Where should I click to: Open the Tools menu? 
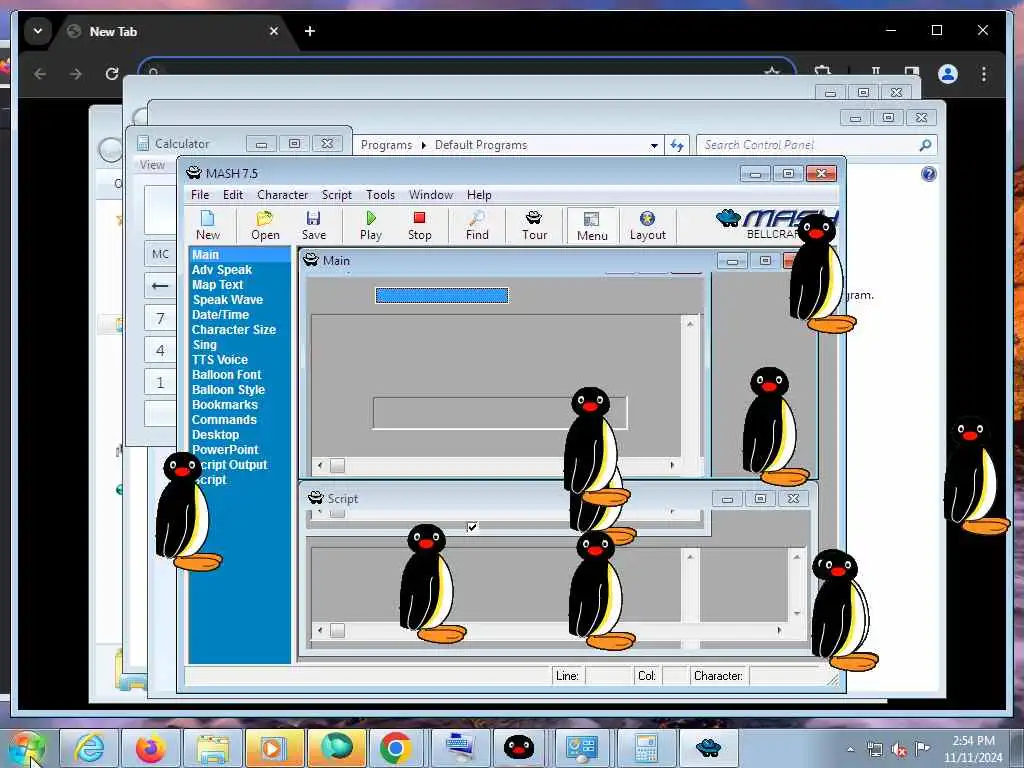tap(380, 195)
